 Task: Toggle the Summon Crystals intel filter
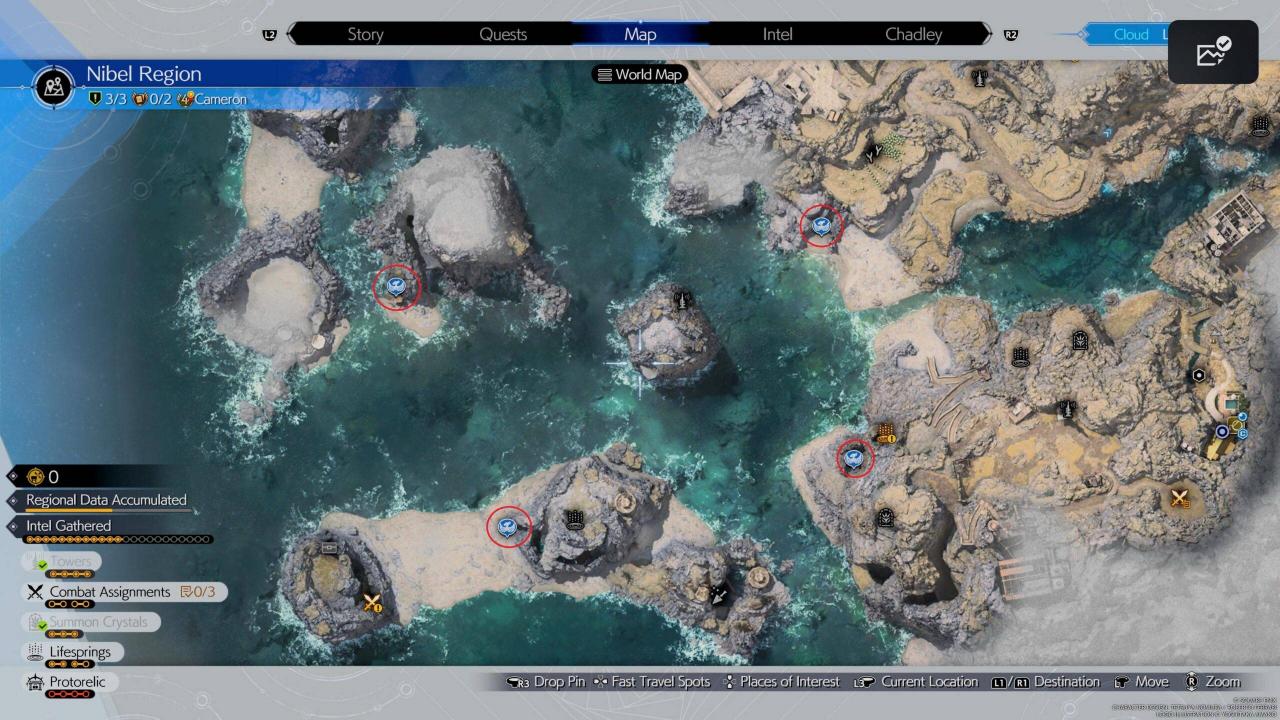pos(91,622)
